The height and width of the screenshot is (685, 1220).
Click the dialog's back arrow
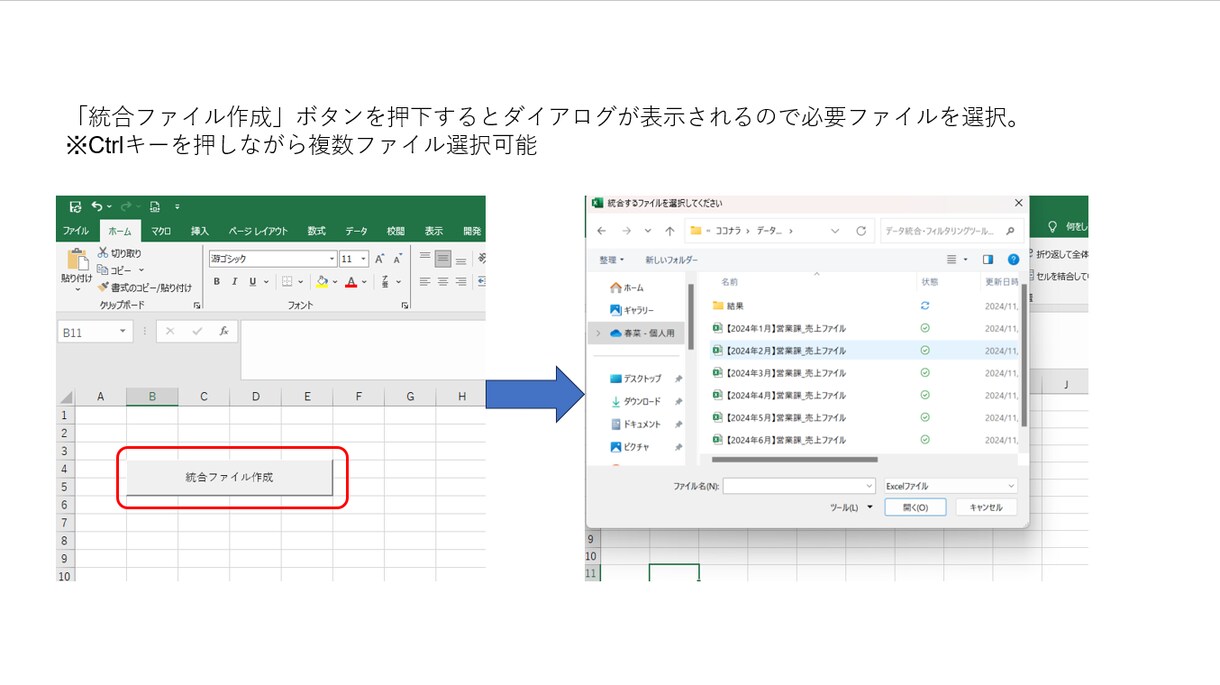coord(602,231)
